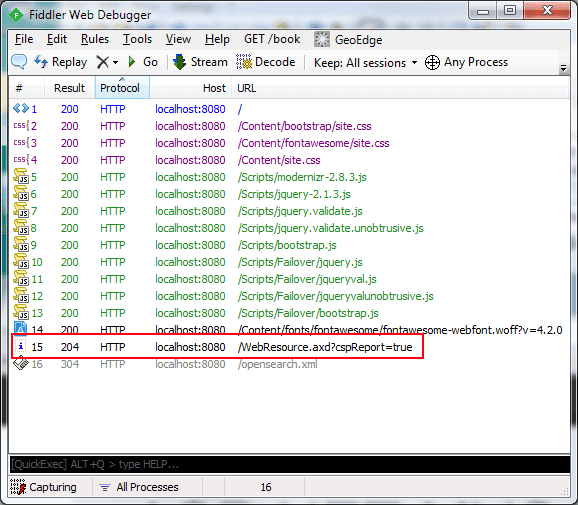Click the Replay arrows icon
This screenshot has height=505, width=578.
[x=41, y=62]
